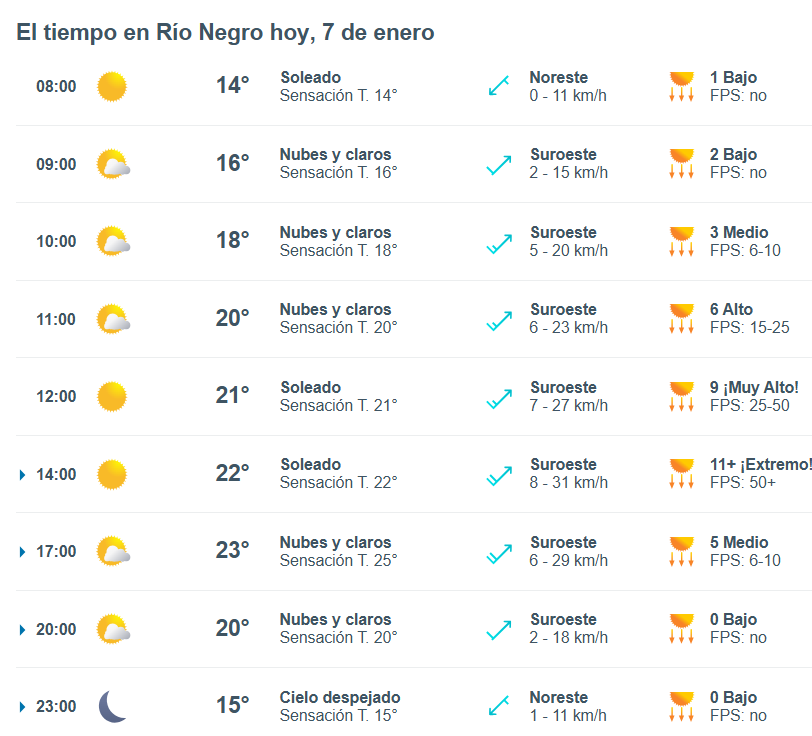Click the UV index icon at 11:00
Screen dimensions: 812x736
682,318
